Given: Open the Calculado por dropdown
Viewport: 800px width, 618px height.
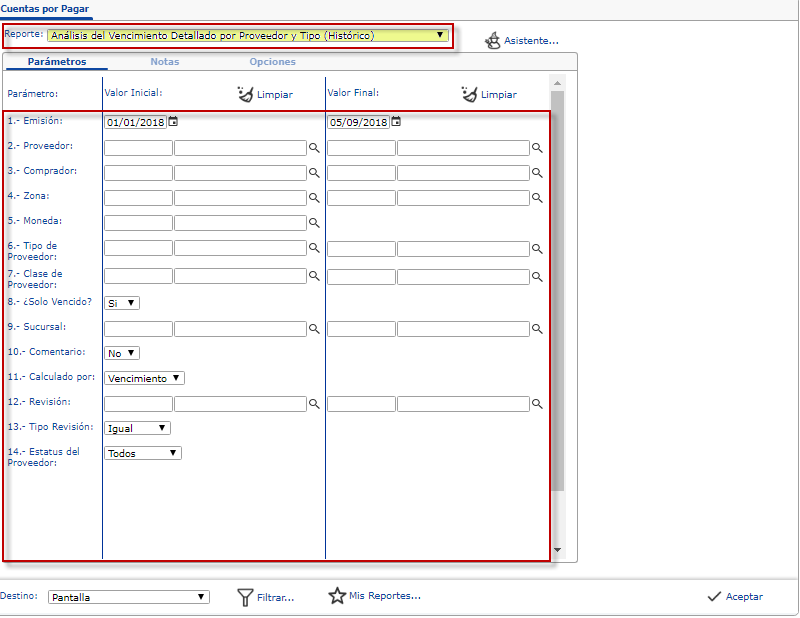Looking at the screenshot, I should coord(145,378).
